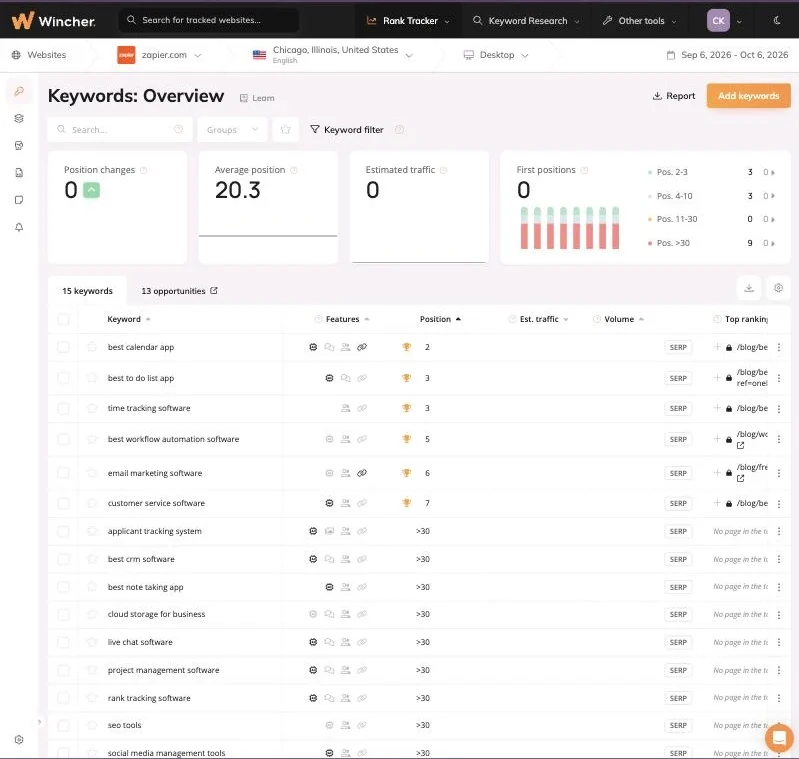Check the applicant tracking system checkbox
The height and width of the screenshot is (759, 799).
tap(63, 531)
